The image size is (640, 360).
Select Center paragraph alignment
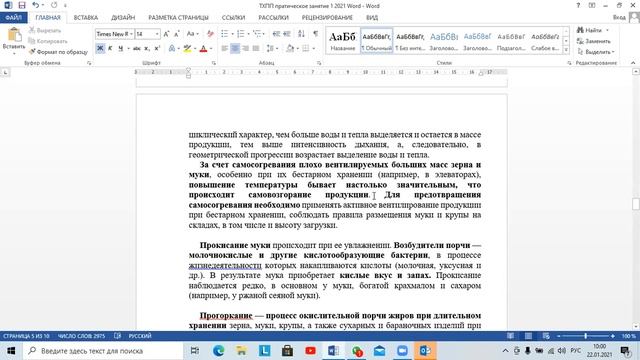tap(235, 49)
